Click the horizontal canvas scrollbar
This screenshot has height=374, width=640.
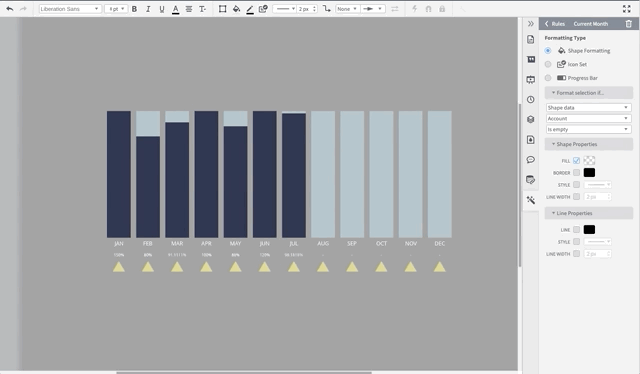pyautogui.click(x=244, y=372)
